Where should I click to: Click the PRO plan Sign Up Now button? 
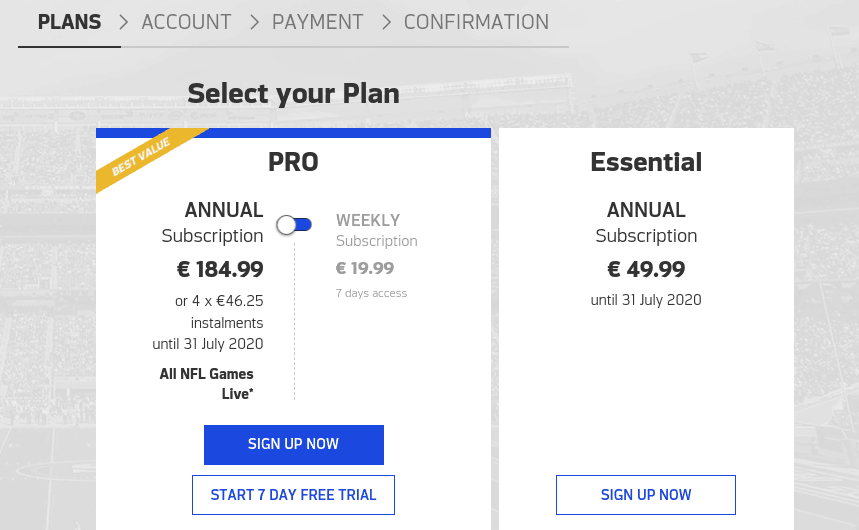294,444
